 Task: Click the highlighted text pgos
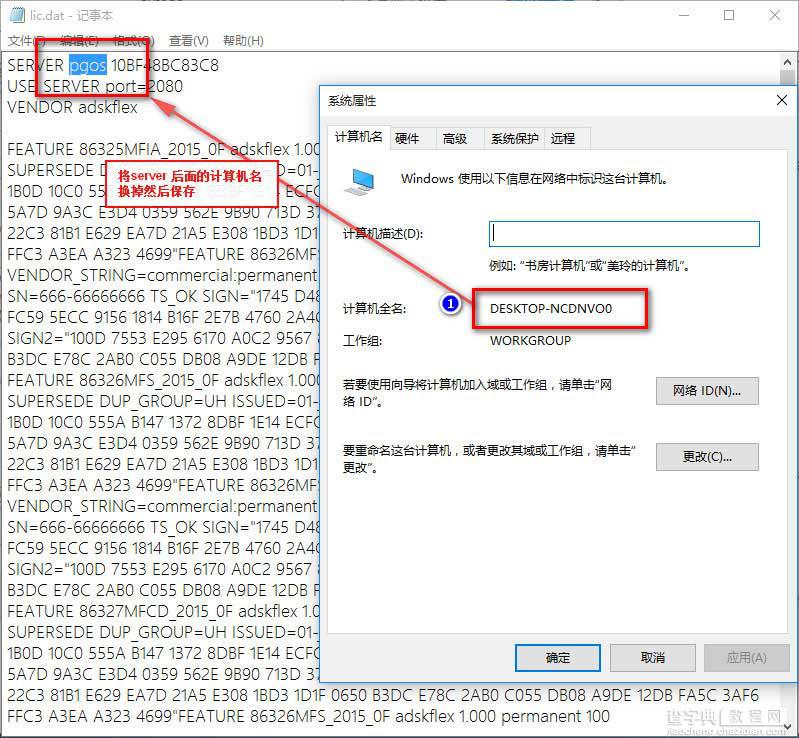[88, 66]
